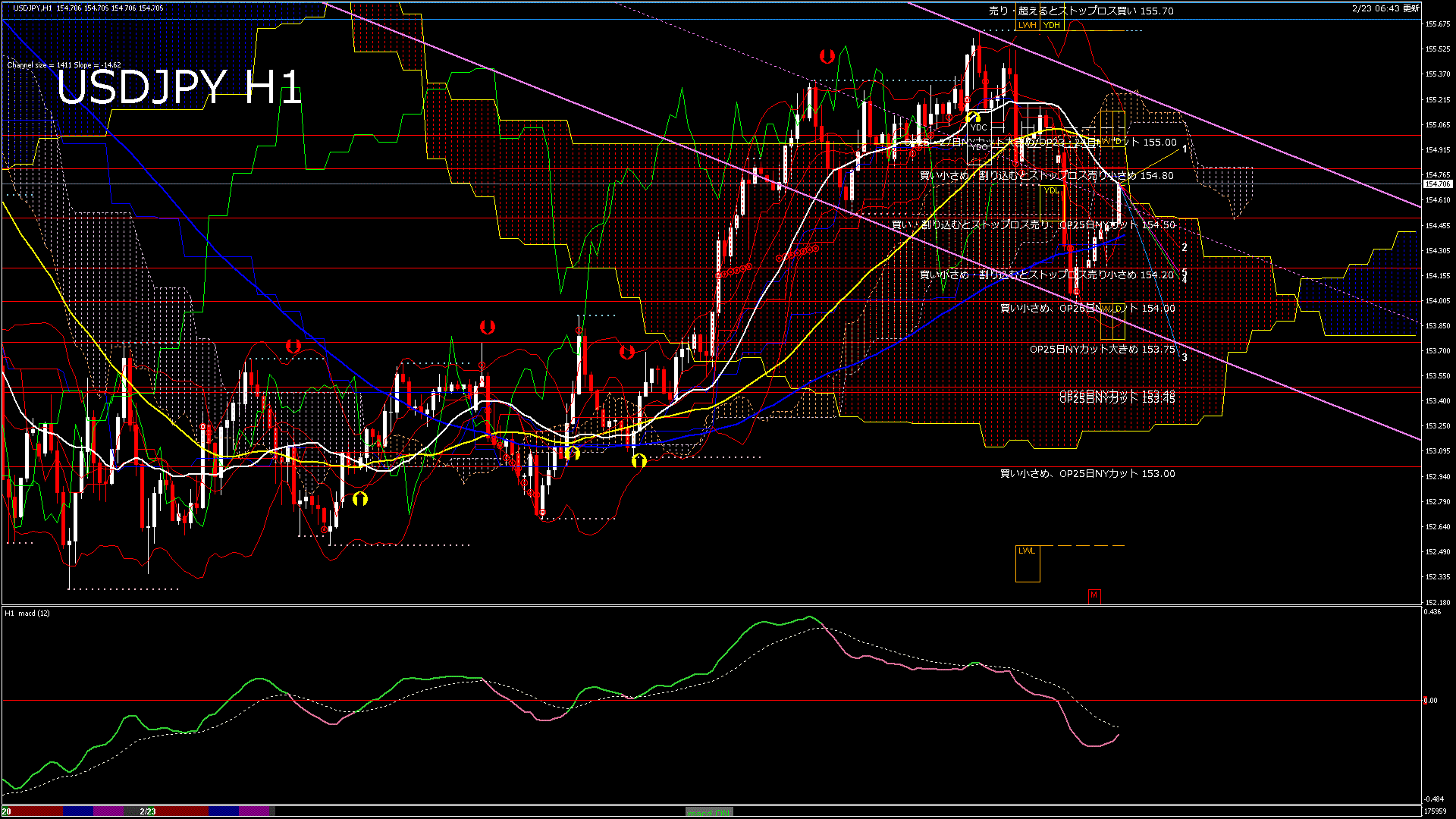The height and width of the screenshot is (819, 1456).
Task: Click the OP25日NYカット大きめ 153.75 order label
Action: pos(1103,350)
